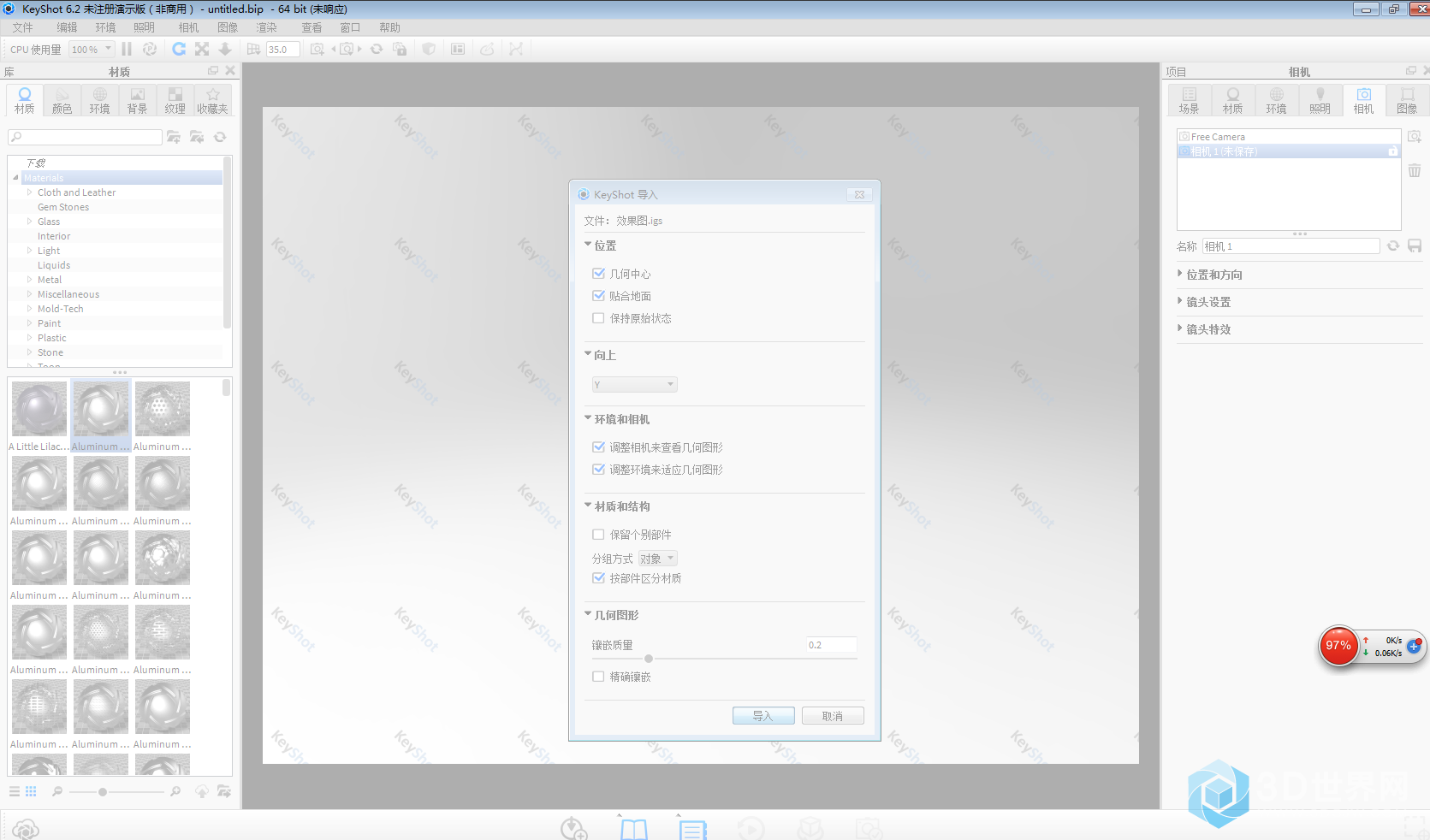Upload material to cloud library
This screenshot has width=1430, height=840.
pyautogui.click(x=202, y=792)
